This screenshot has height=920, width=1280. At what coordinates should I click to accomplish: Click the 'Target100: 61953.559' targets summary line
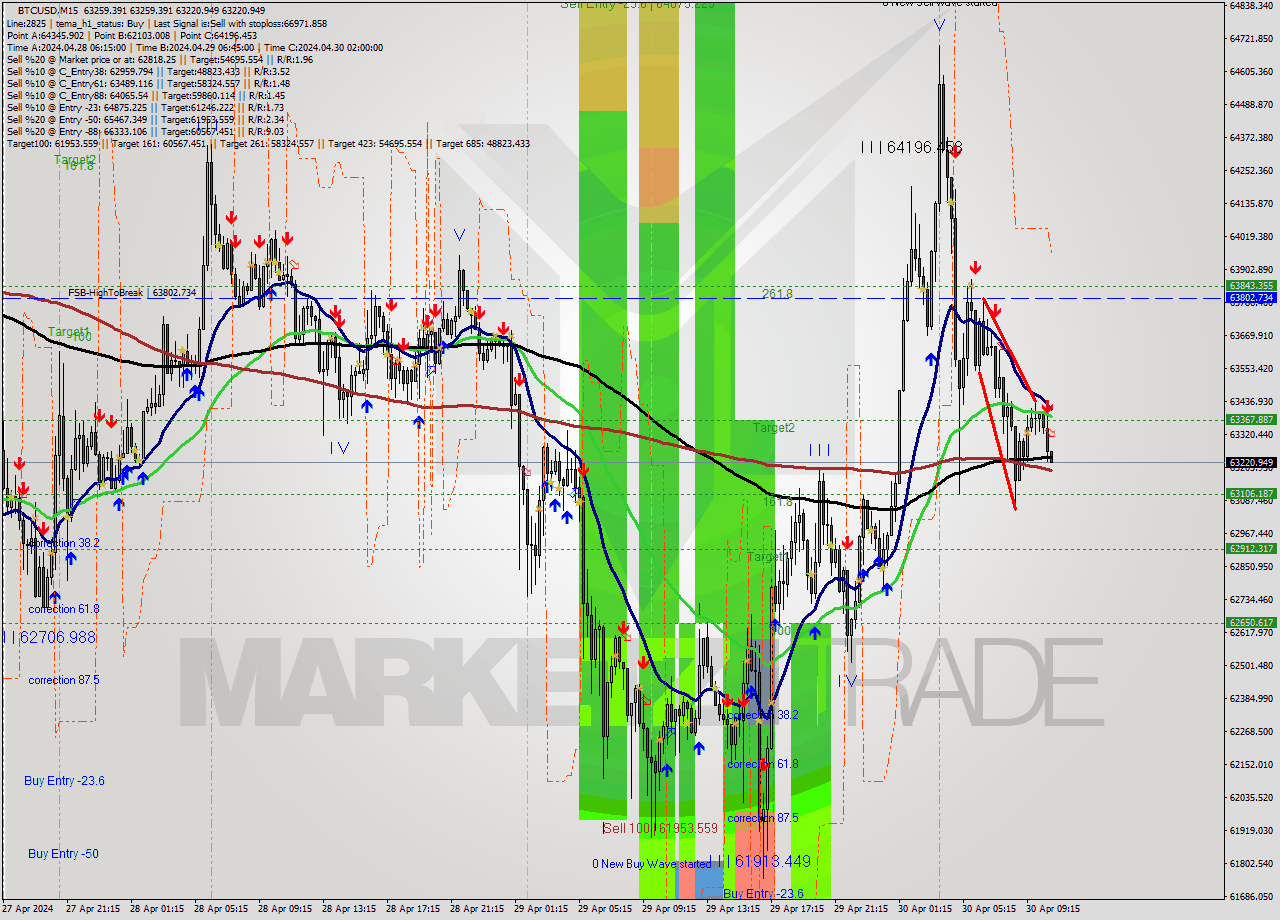tap(268, 143)
